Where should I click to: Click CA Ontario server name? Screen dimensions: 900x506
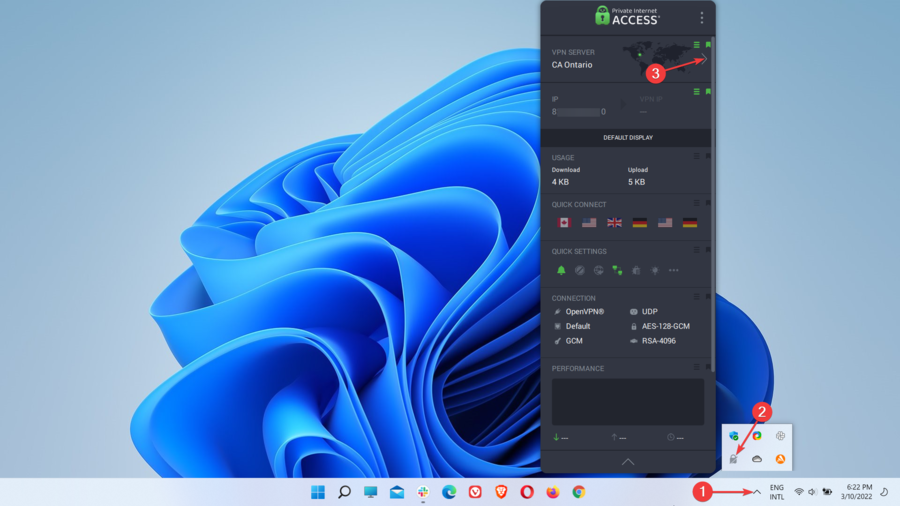pos(572,65)
